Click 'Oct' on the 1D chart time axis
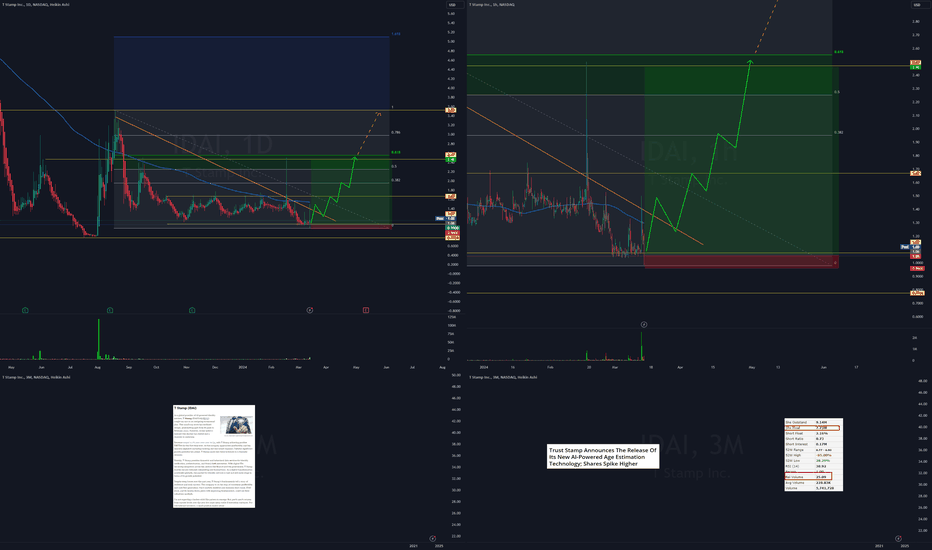The height and width of the screenshot is (550, 932). (x=156, y=367)
